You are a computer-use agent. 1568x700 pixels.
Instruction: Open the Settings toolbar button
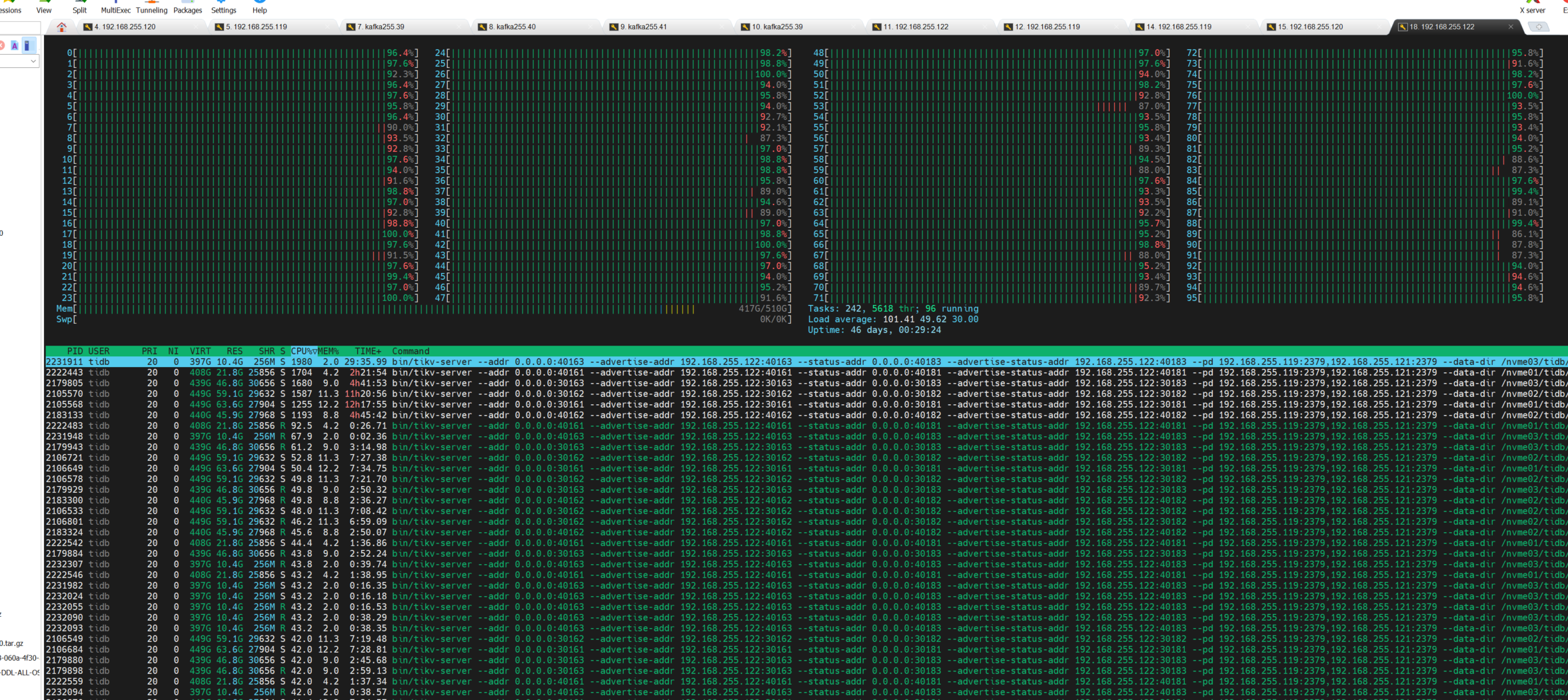224,7
